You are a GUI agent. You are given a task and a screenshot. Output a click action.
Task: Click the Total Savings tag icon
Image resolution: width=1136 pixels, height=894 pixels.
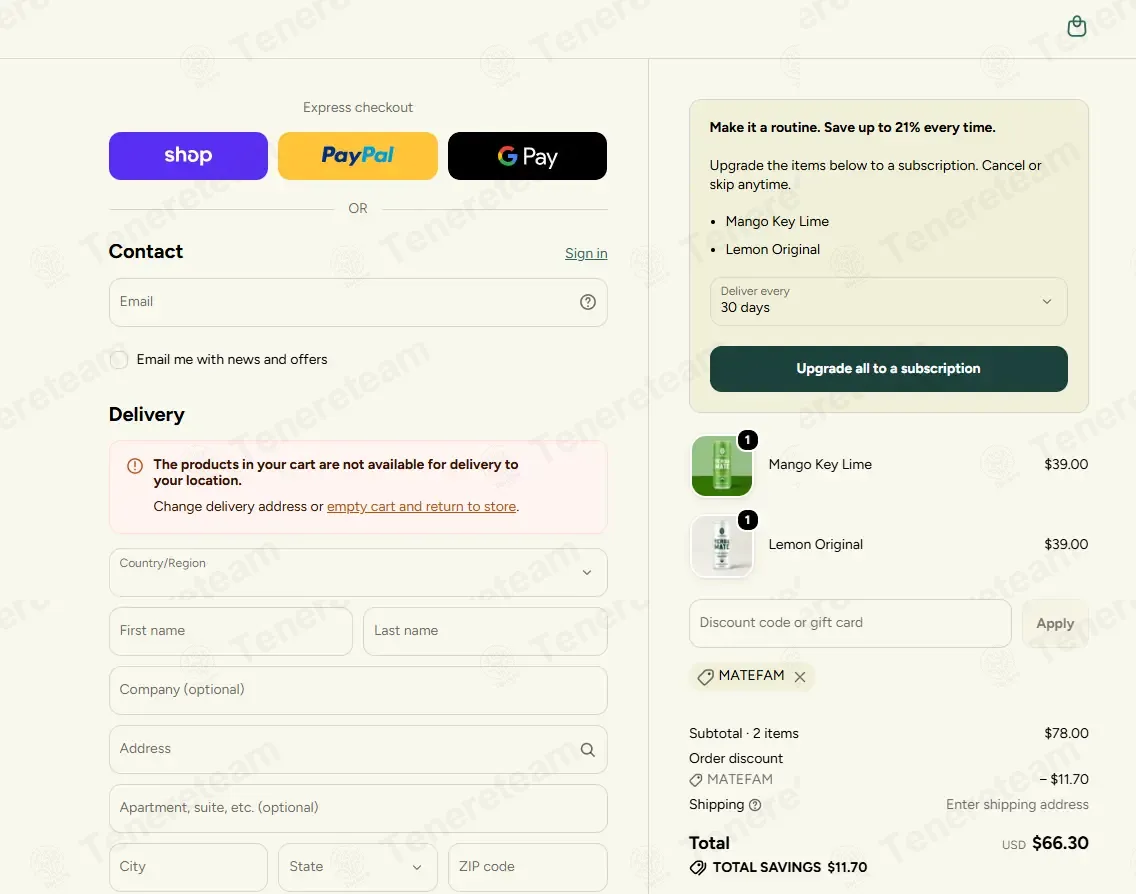(698, 868)
